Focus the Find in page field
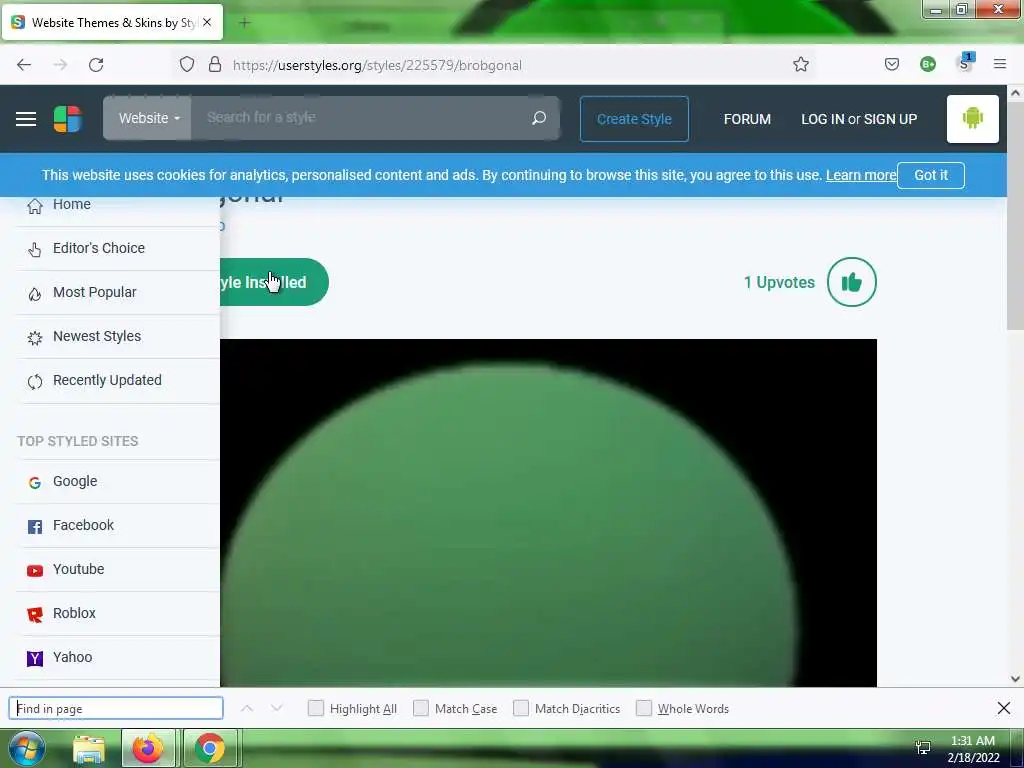This screenshot has width=1024, height=768. tap(116, 709)
